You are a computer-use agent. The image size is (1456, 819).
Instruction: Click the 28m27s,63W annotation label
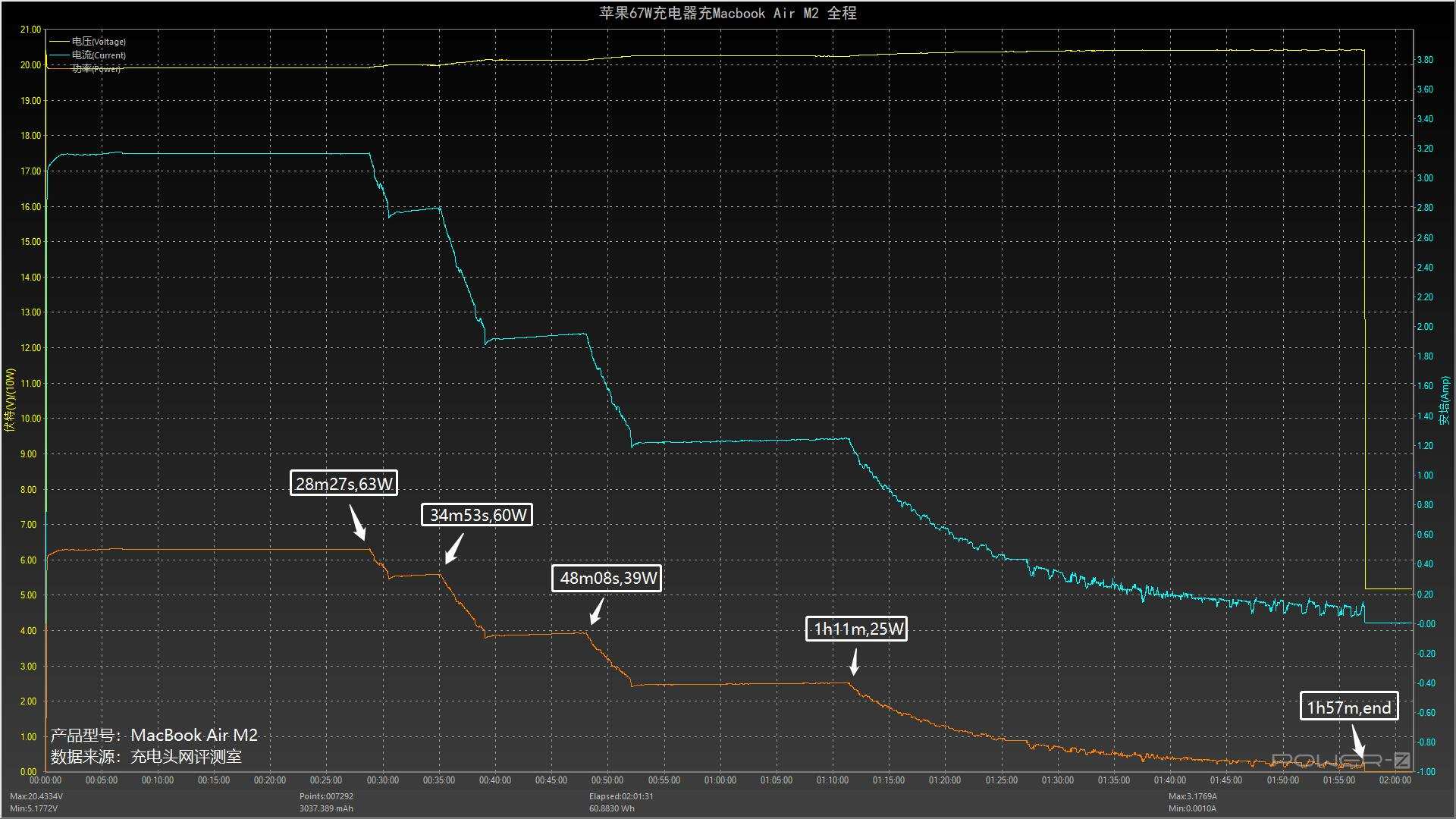pyautogui.click(x=344, y=484)
